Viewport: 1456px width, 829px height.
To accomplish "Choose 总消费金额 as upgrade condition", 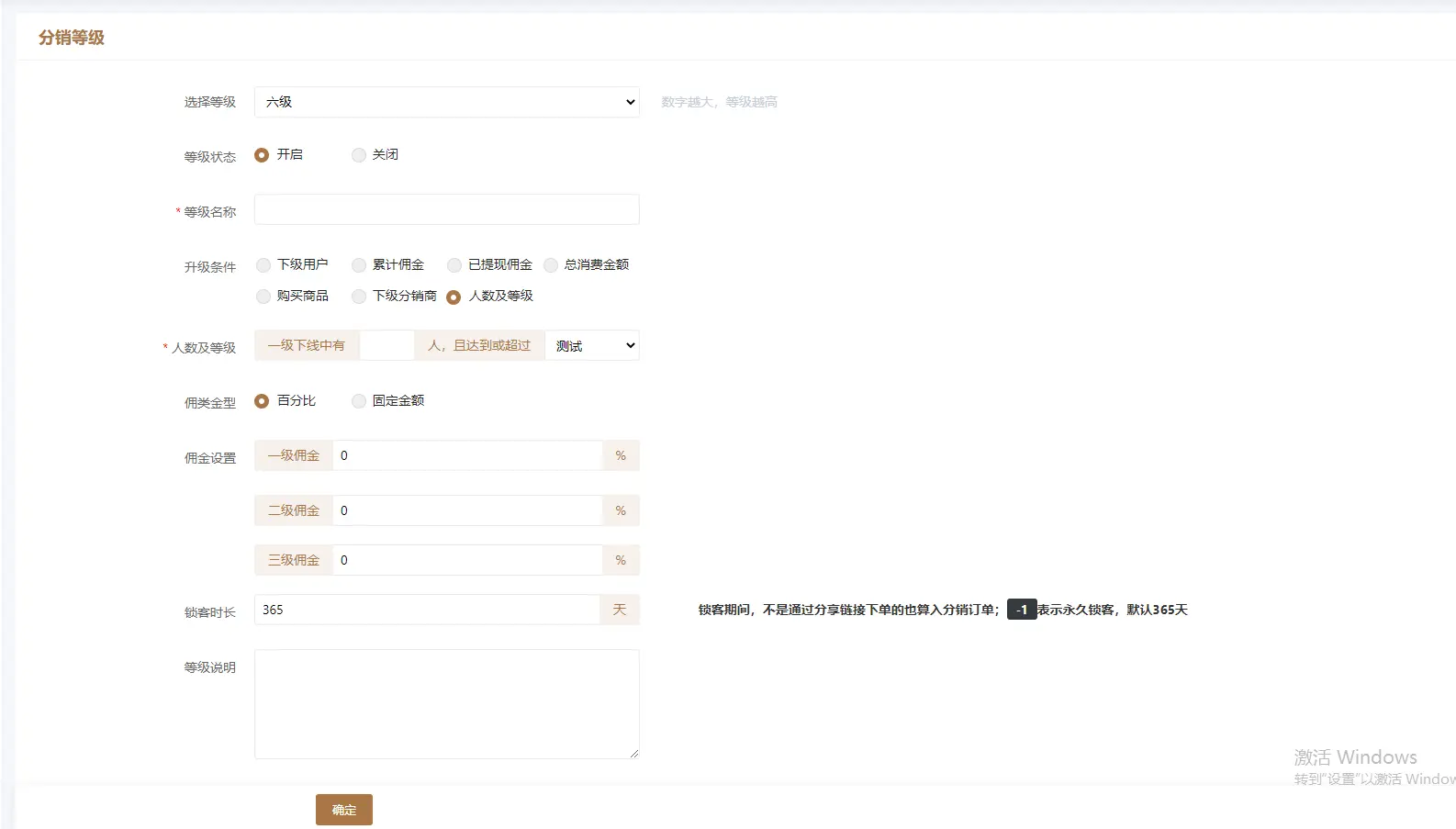I will click(x=551, y=265).
